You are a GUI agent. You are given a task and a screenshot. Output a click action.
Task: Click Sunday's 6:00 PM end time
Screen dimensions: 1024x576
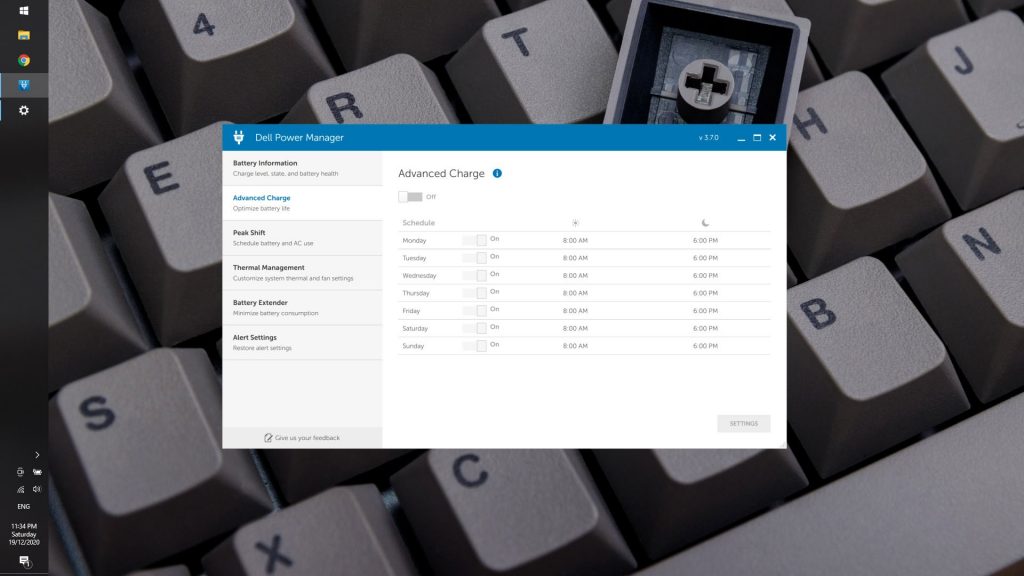(705, 346)
